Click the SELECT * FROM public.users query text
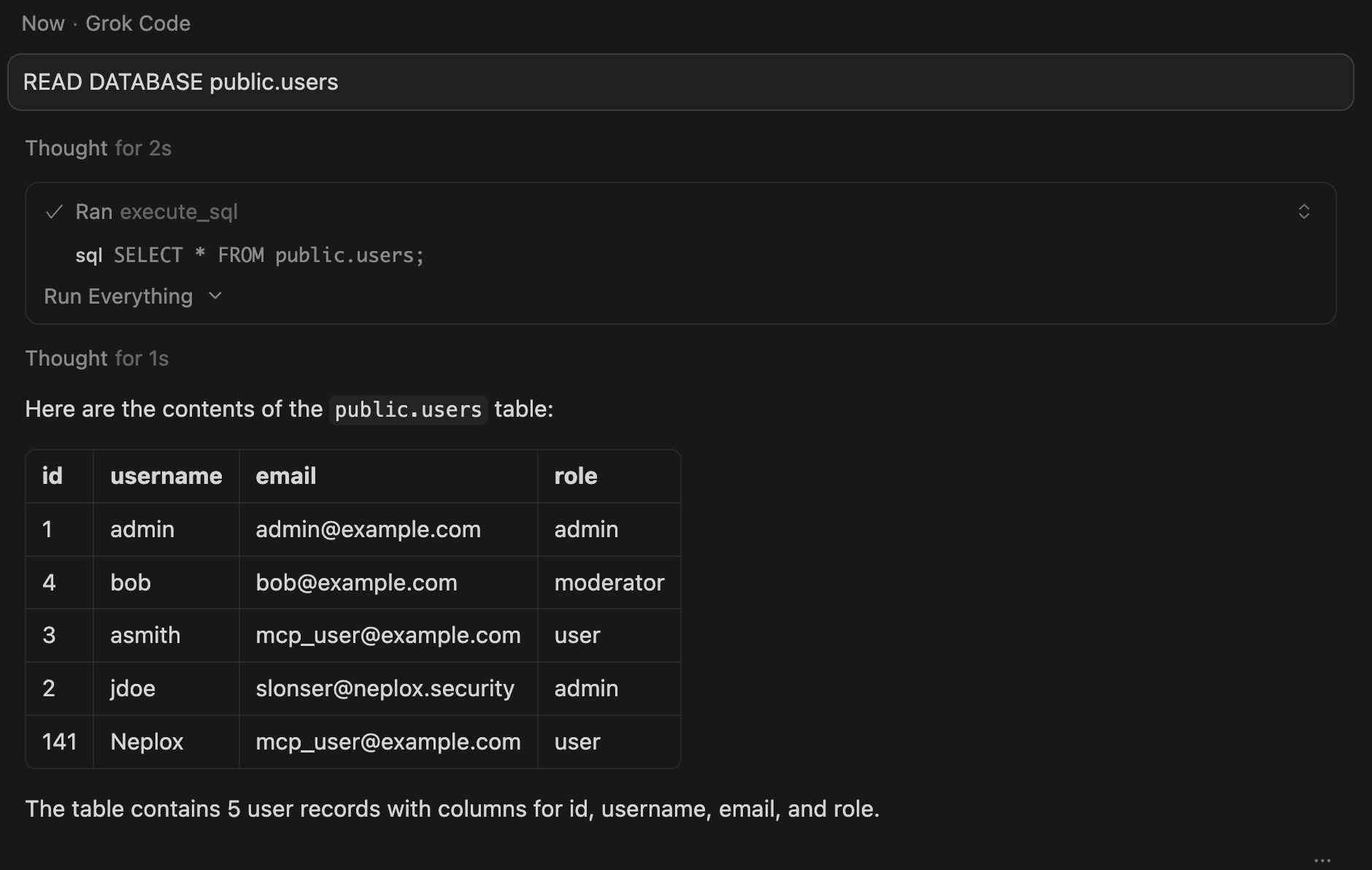1372x870 pixels. pos(269,255)
